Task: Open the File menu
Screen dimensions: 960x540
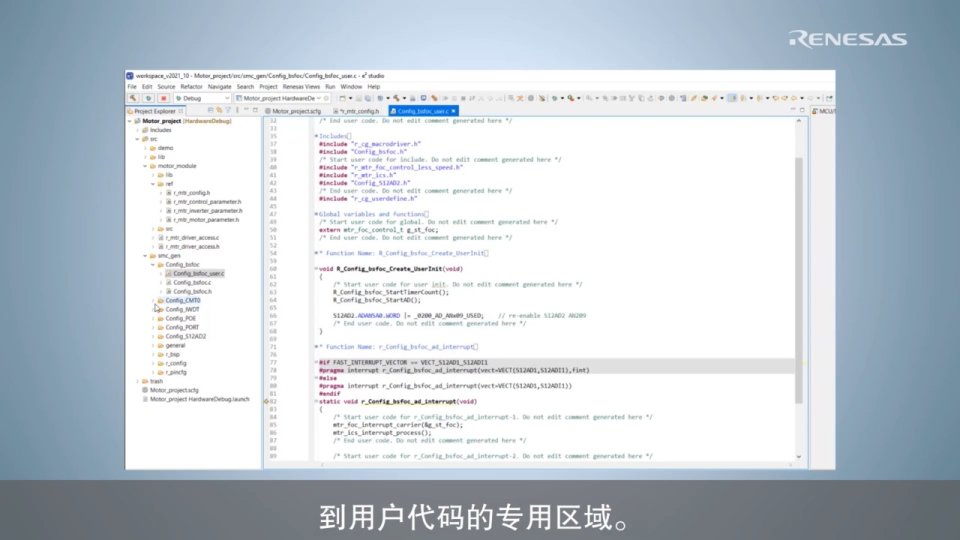Action: click(132, 87)
